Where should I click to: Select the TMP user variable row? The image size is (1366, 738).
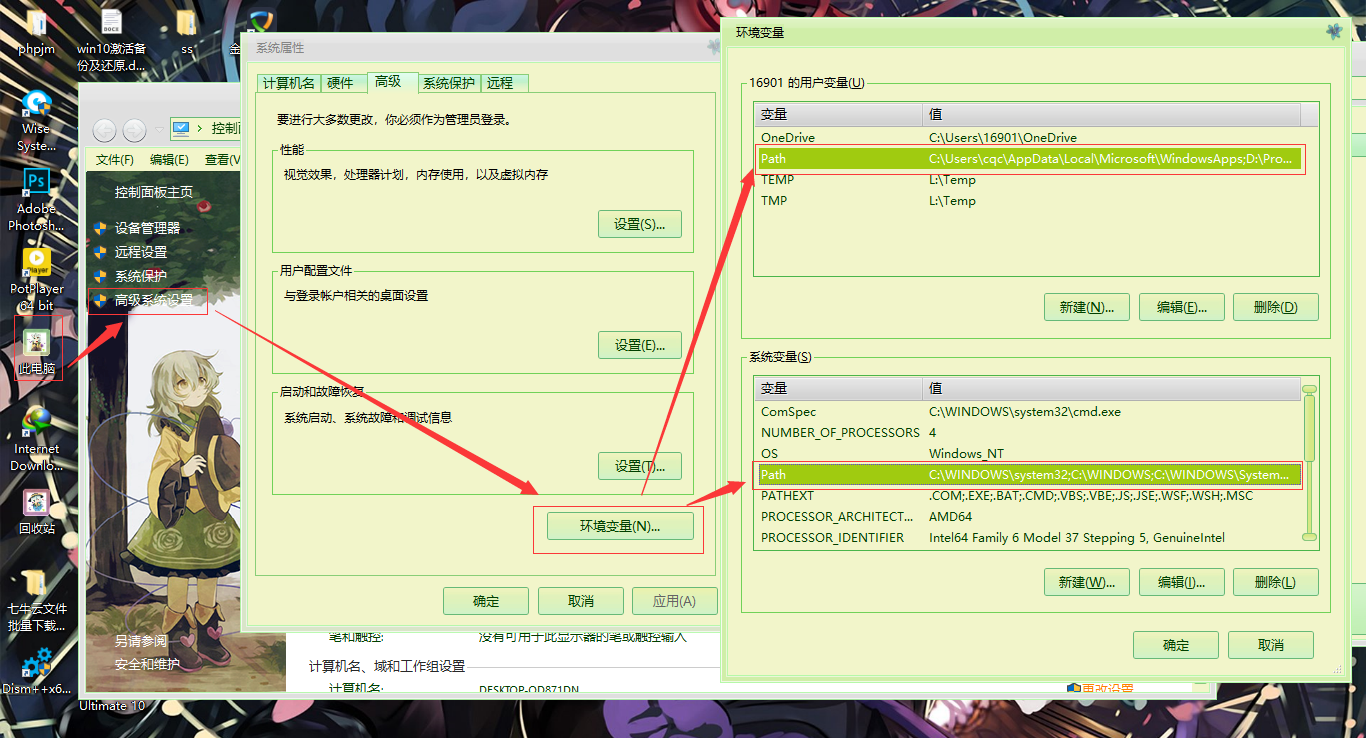tap(1029, 201)
